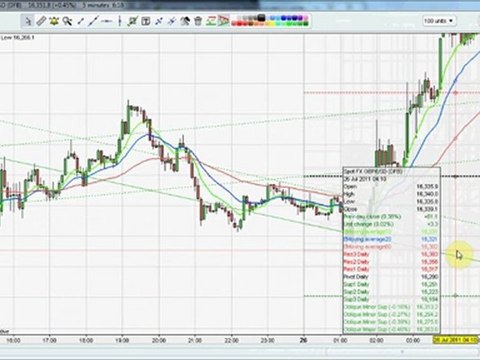Select the eraser brush tool

pos(185,21)
